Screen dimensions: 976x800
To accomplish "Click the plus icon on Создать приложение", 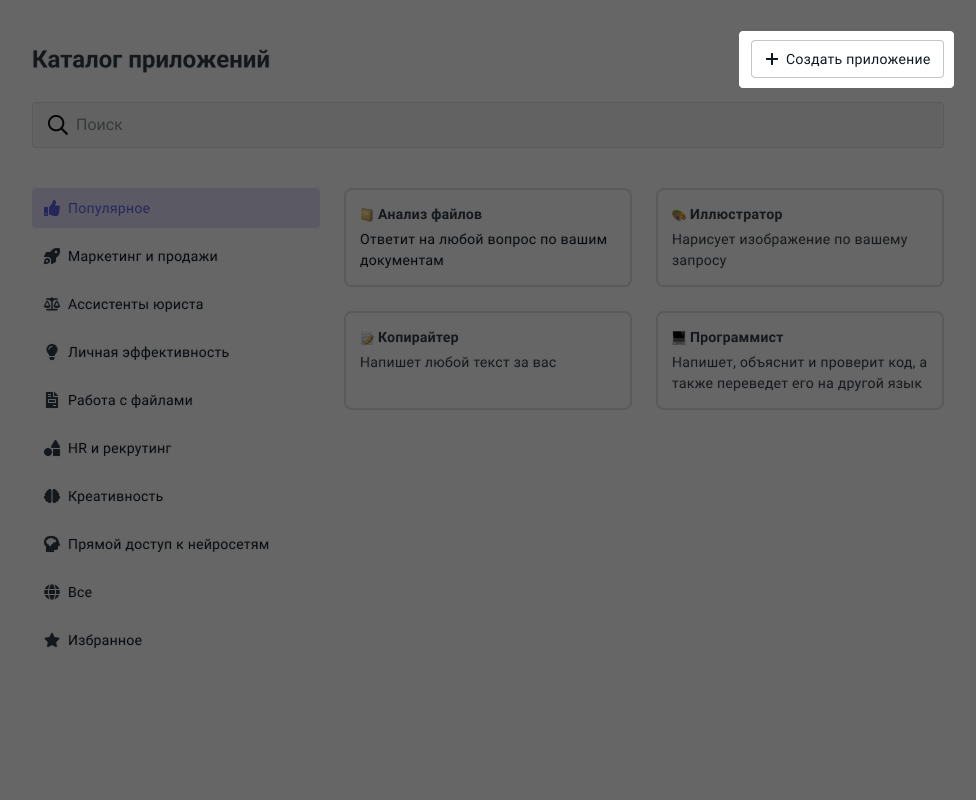I will [771, 60].
